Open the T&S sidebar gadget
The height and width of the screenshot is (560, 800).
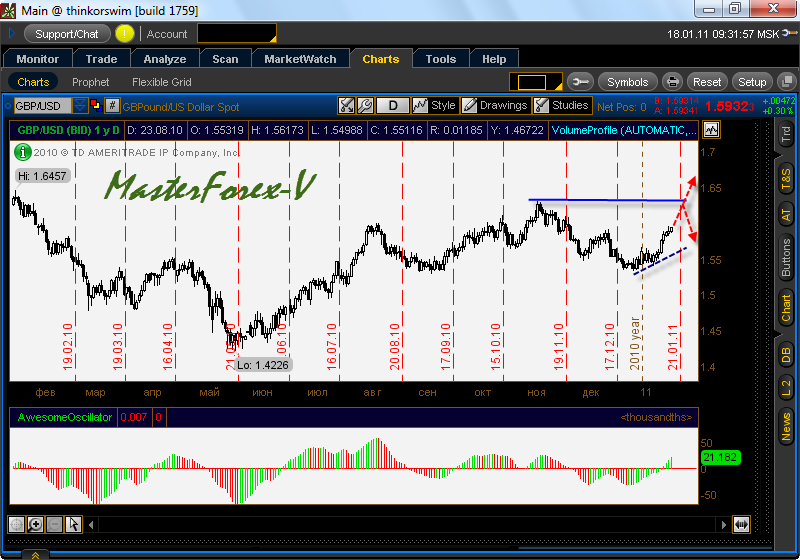[x=786, y=179]
